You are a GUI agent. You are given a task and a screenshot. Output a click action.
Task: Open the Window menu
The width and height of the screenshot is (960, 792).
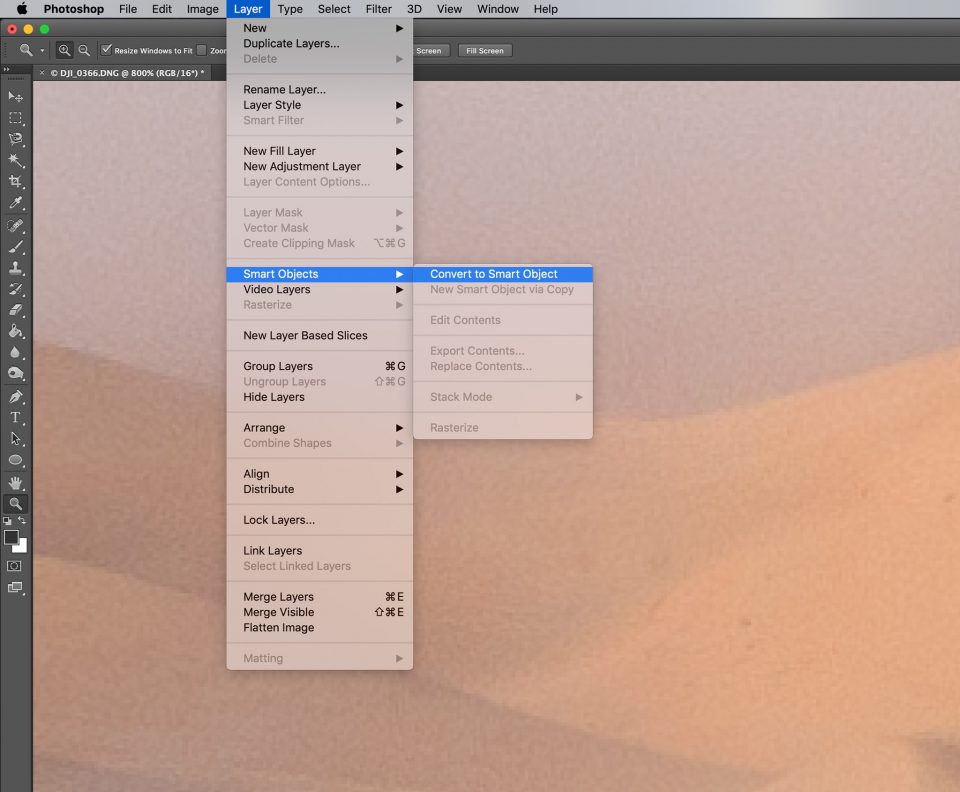(x=498, y=9)
